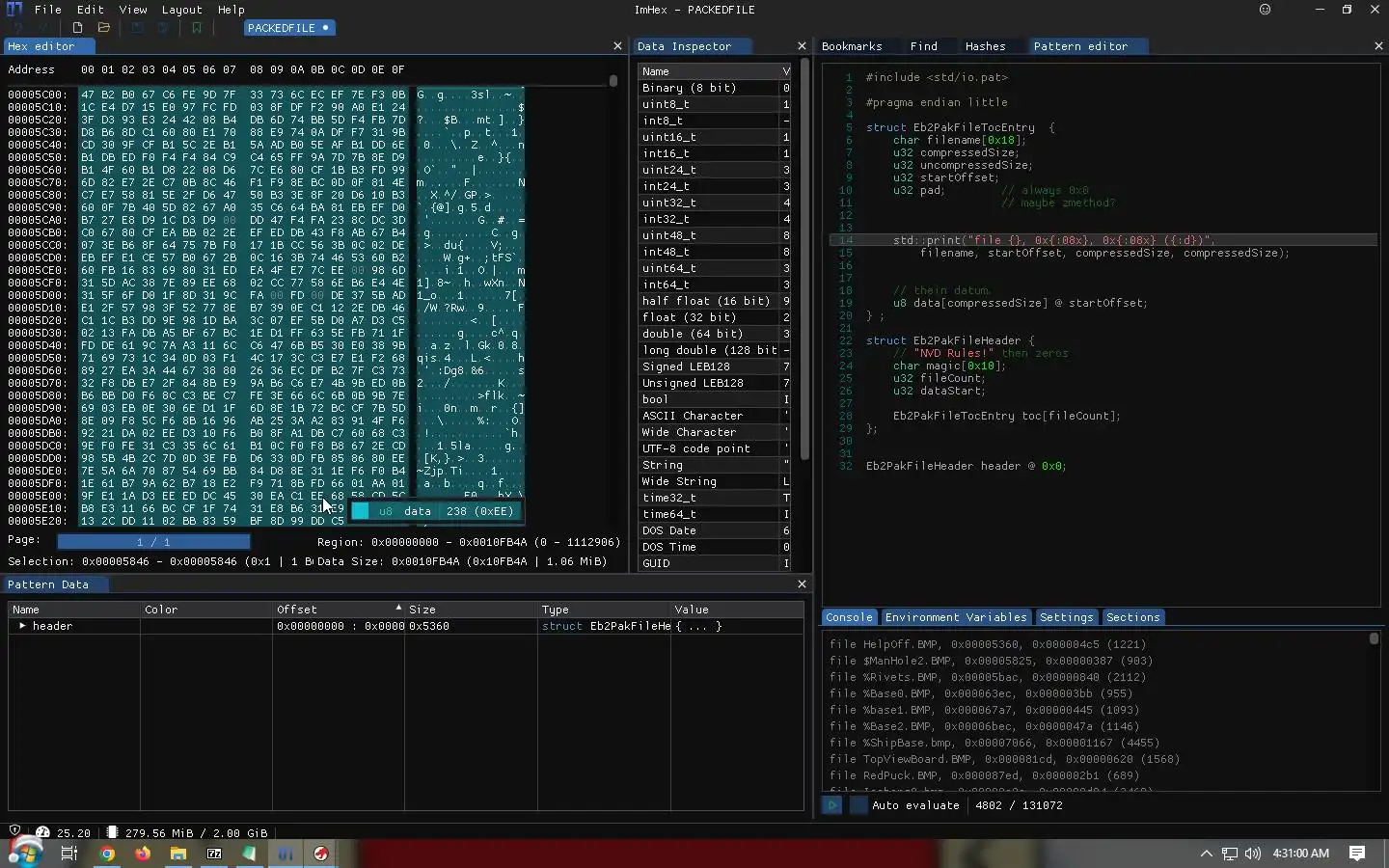This screenshot has width=1389, height=868.
Task: Expand the header row in Pattern Data
Action: pyautogui.click(x=22, y=626)
